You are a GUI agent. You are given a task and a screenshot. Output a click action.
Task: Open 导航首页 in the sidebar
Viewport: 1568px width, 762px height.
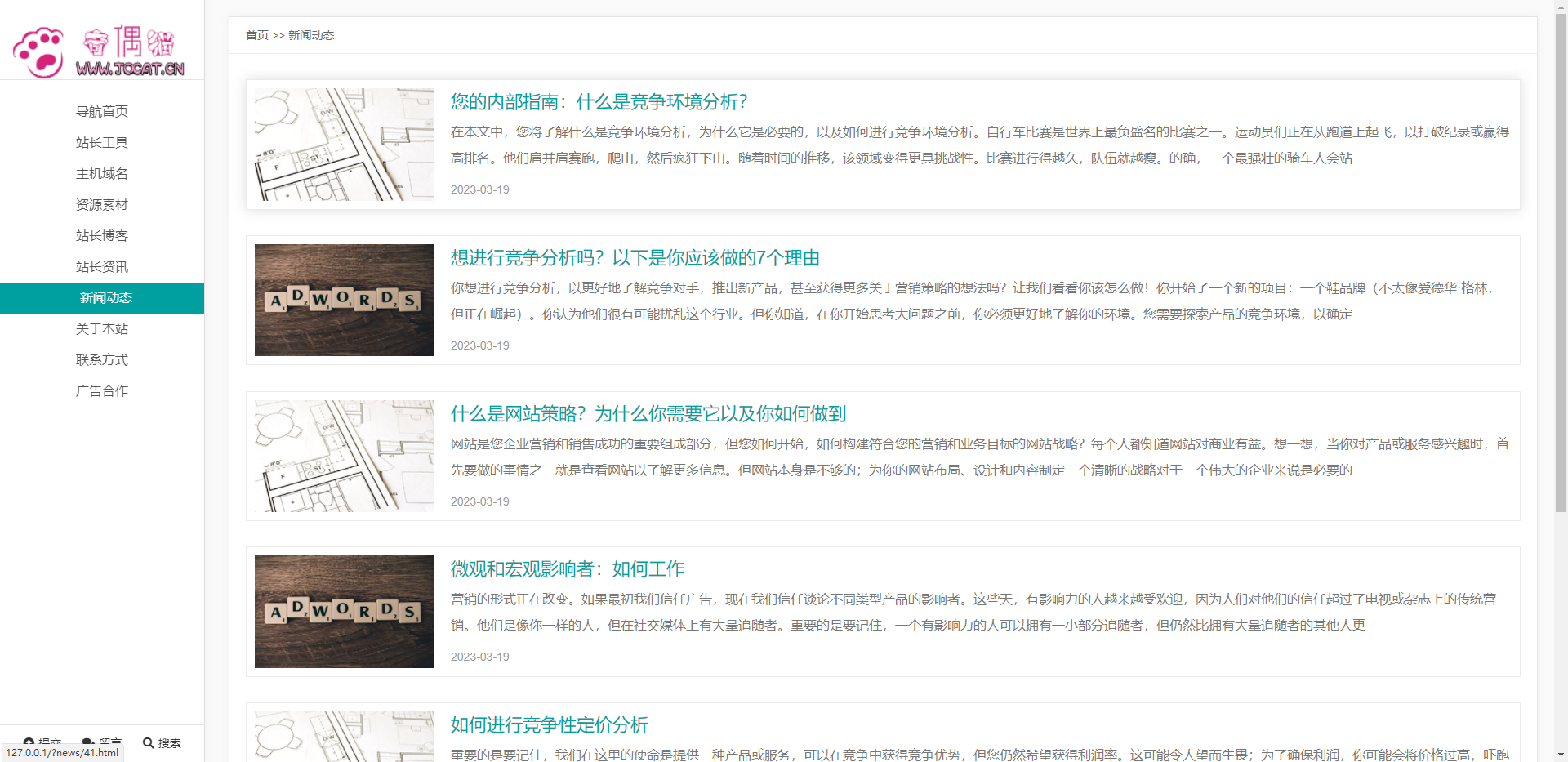(102, 111)
